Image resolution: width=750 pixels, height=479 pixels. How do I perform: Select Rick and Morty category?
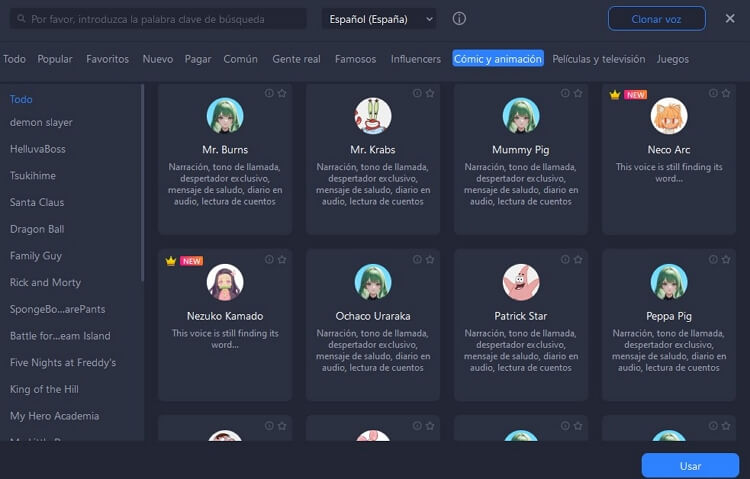click(x=45, y=282)
